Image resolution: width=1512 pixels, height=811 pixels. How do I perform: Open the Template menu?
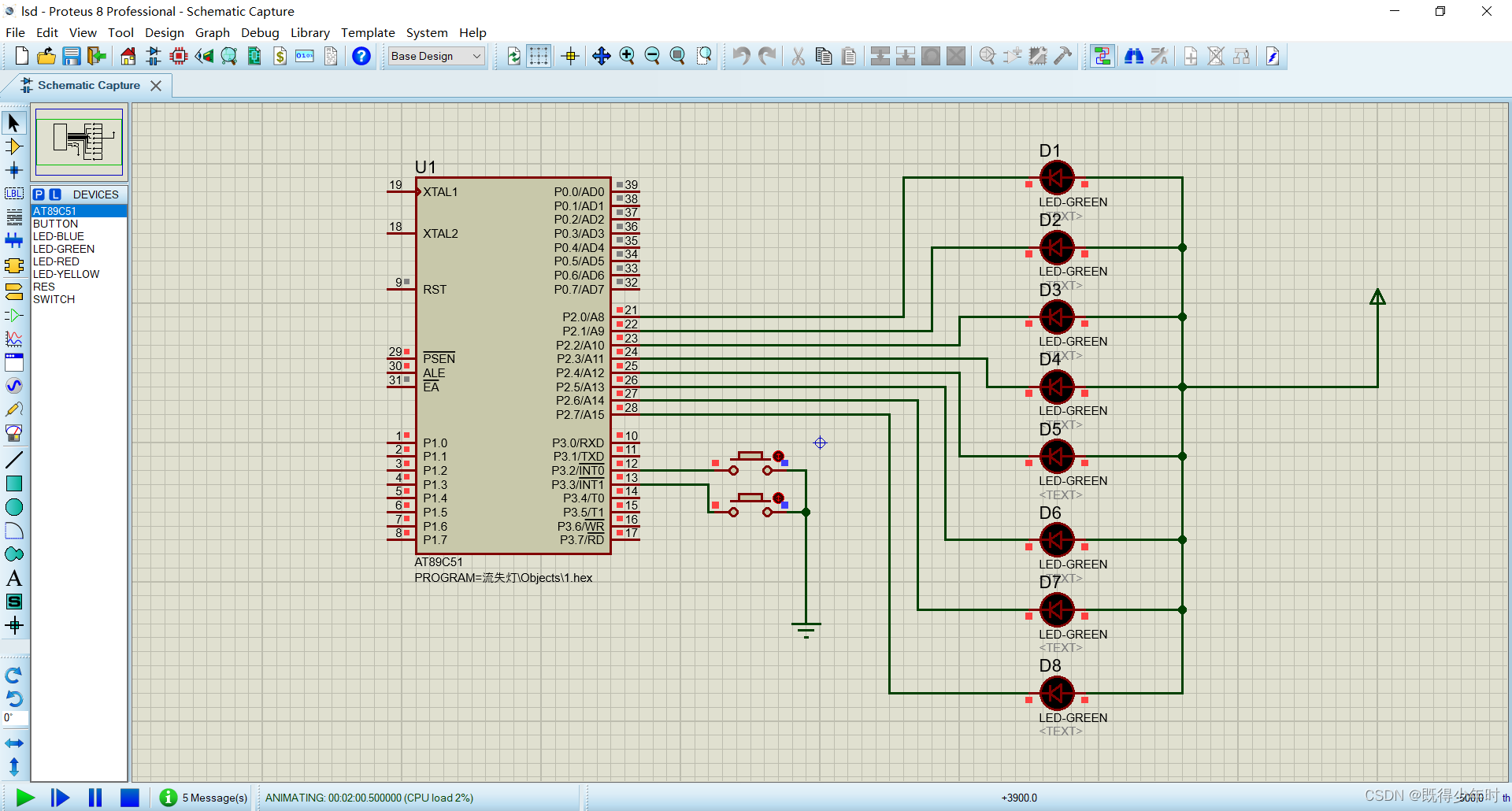(x=368, y=32)
